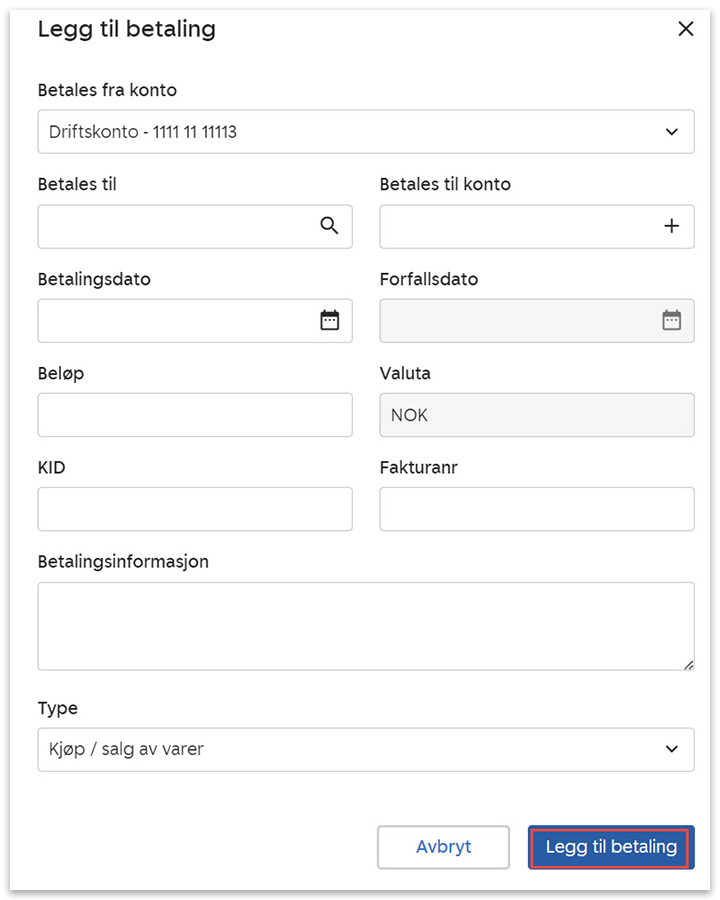720x900 pixels.
Task: Focus the Betales til text field
Action: [x=175, y=226]
